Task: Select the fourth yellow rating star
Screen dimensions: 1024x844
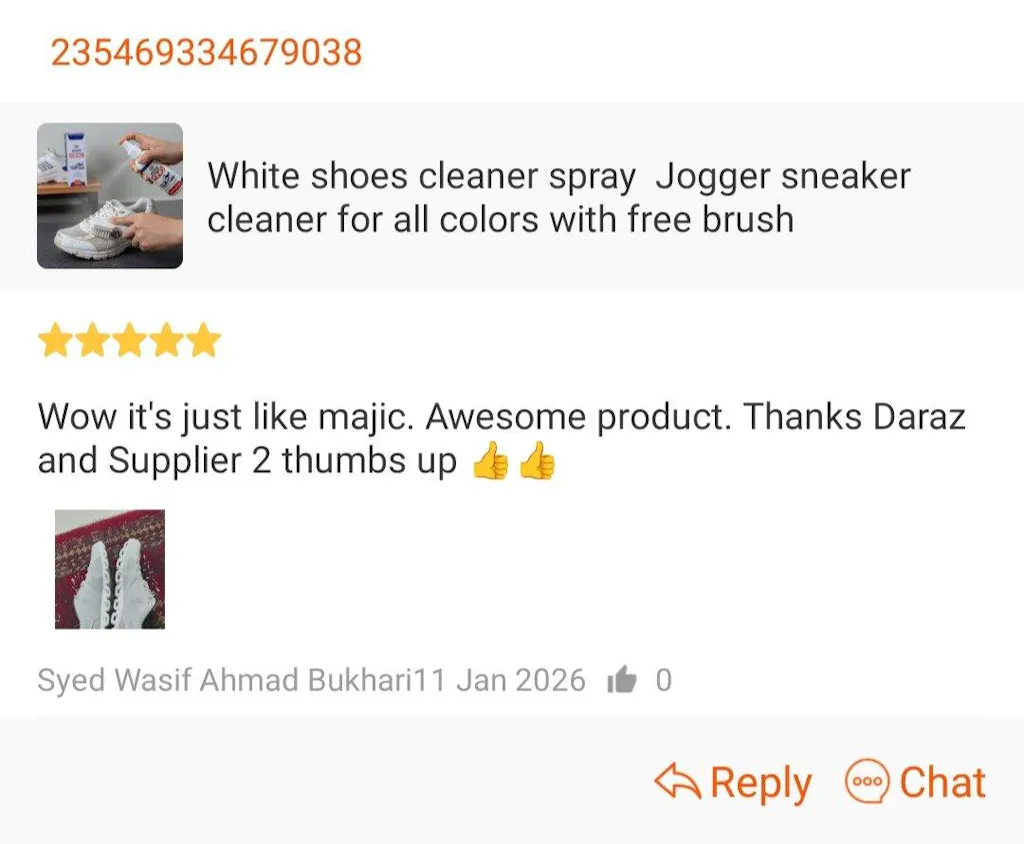Action: click(167, 340)
